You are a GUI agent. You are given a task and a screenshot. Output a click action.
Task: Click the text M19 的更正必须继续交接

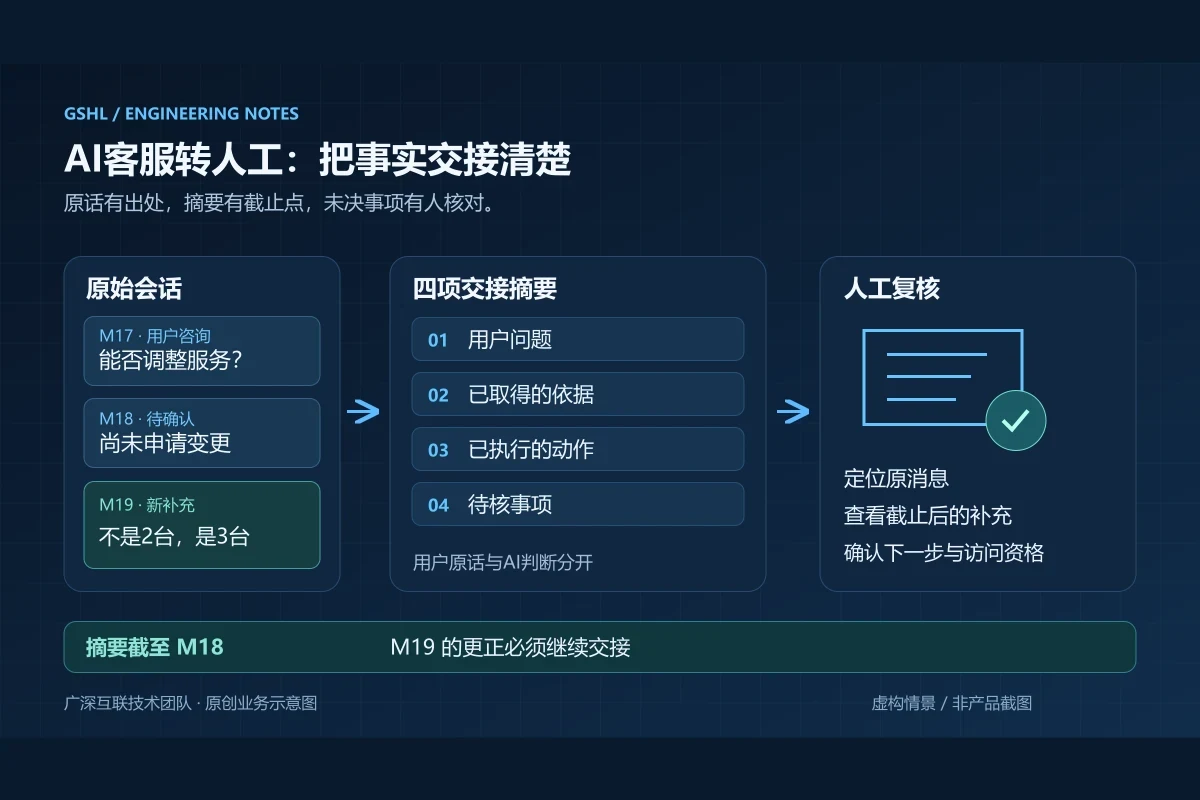point(510,647)
